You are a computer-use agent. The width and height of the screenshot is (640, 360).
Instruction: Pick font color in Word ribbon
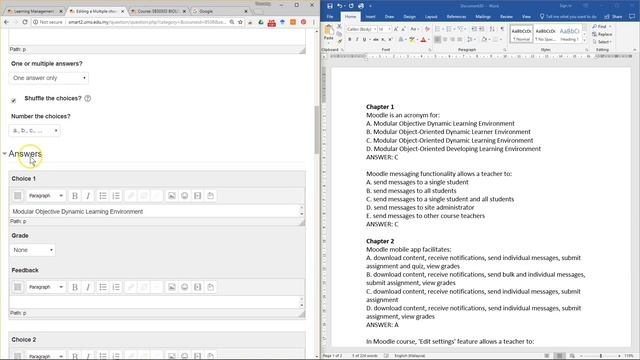(x=423, y=40)
